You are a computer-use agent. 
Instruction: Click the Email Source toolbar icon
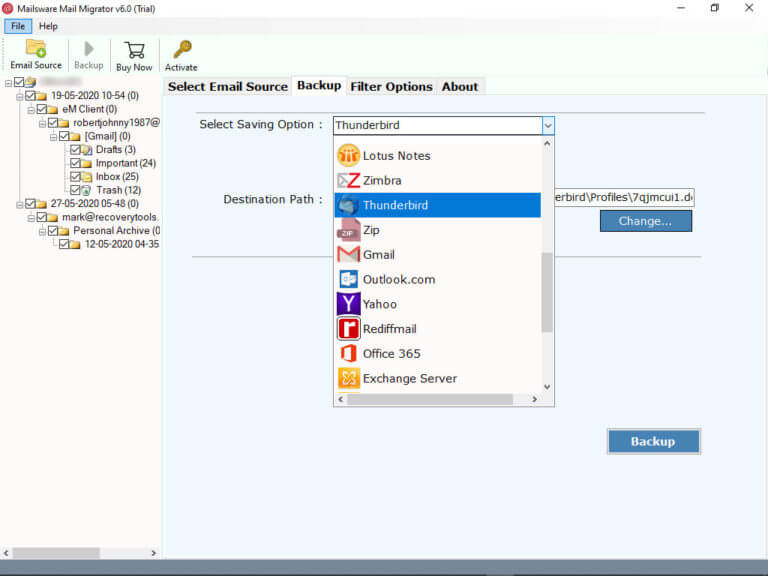tap(36, 49)
